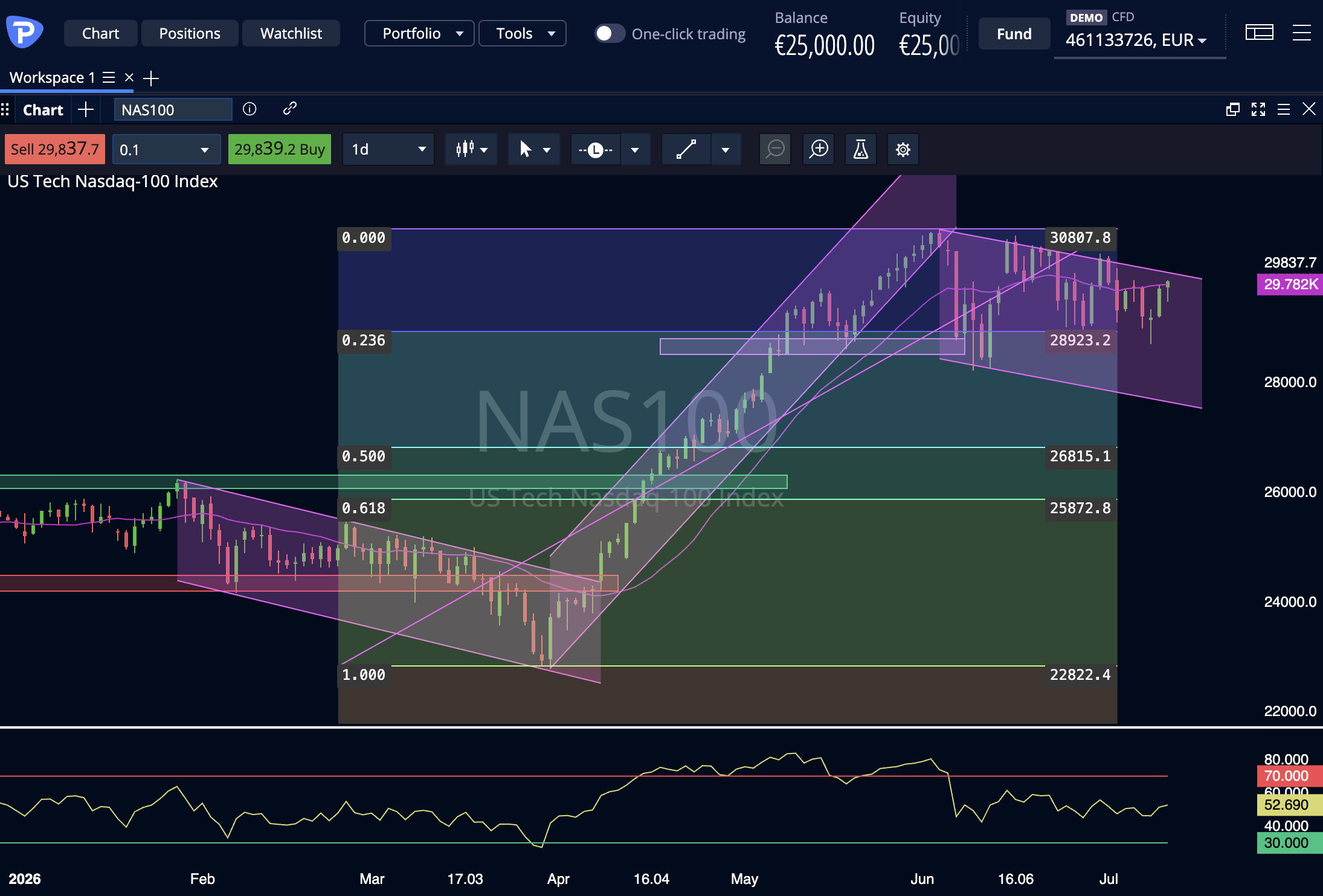Click the price line L tool
Image resolution: width=1323 pixels, height=896 pixels.
pos(596,149)
